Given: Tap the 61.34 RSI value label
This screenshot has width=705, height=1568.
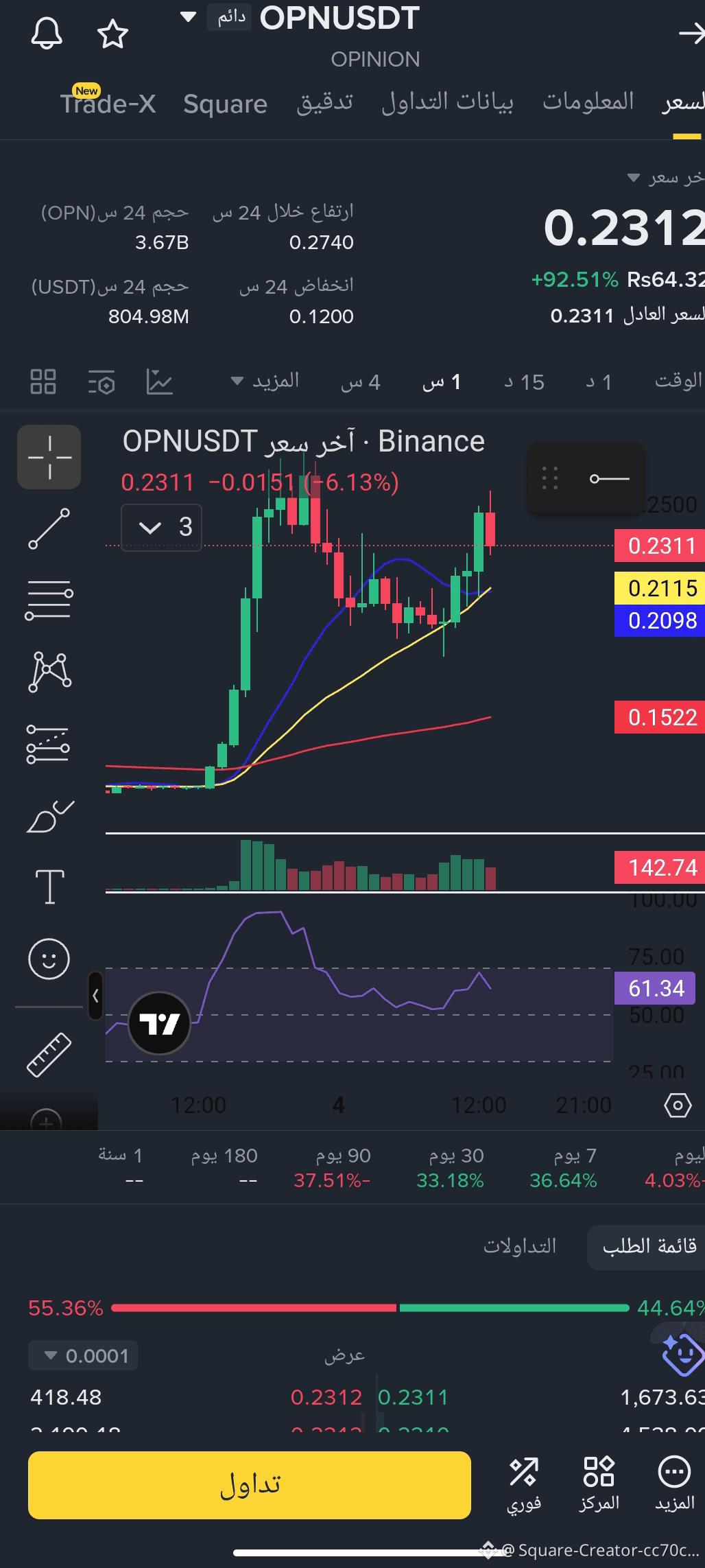Looking at the screenshot, I should pos(655,989).
